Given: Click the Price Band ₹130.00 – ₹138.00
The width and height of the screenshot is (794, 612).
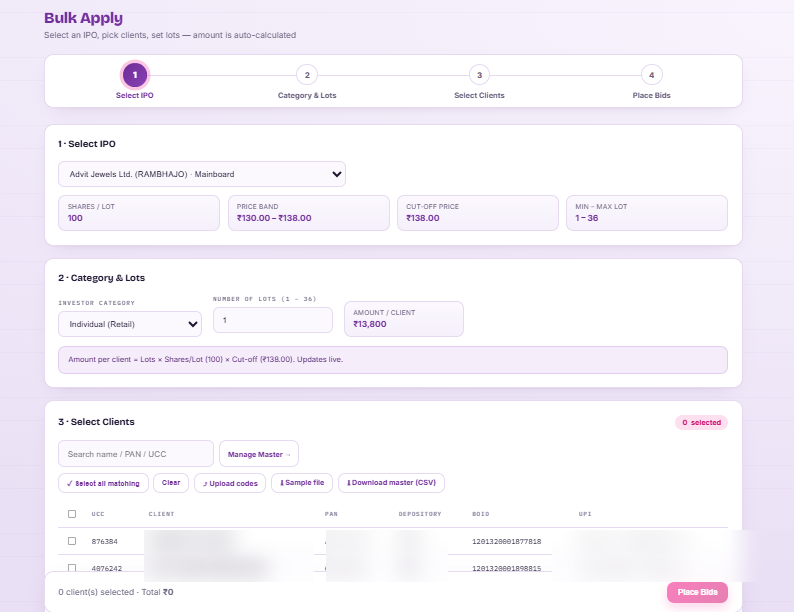Looking at the screenshot, I should [274, 218].
